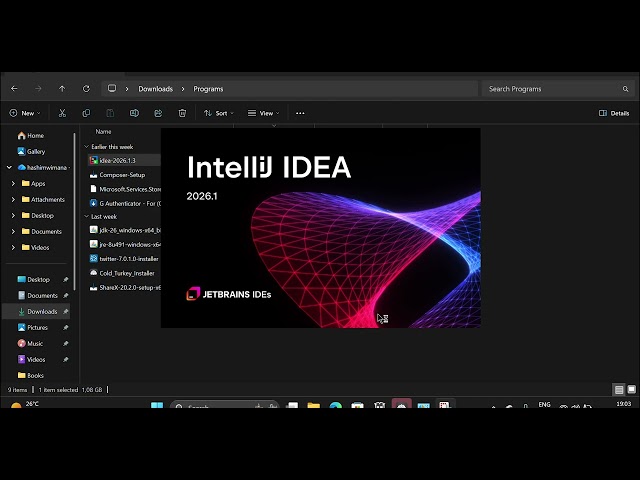Open the pinned Pictures folder
This screenshot has height=480, width=640.
(x=33, y=327)
